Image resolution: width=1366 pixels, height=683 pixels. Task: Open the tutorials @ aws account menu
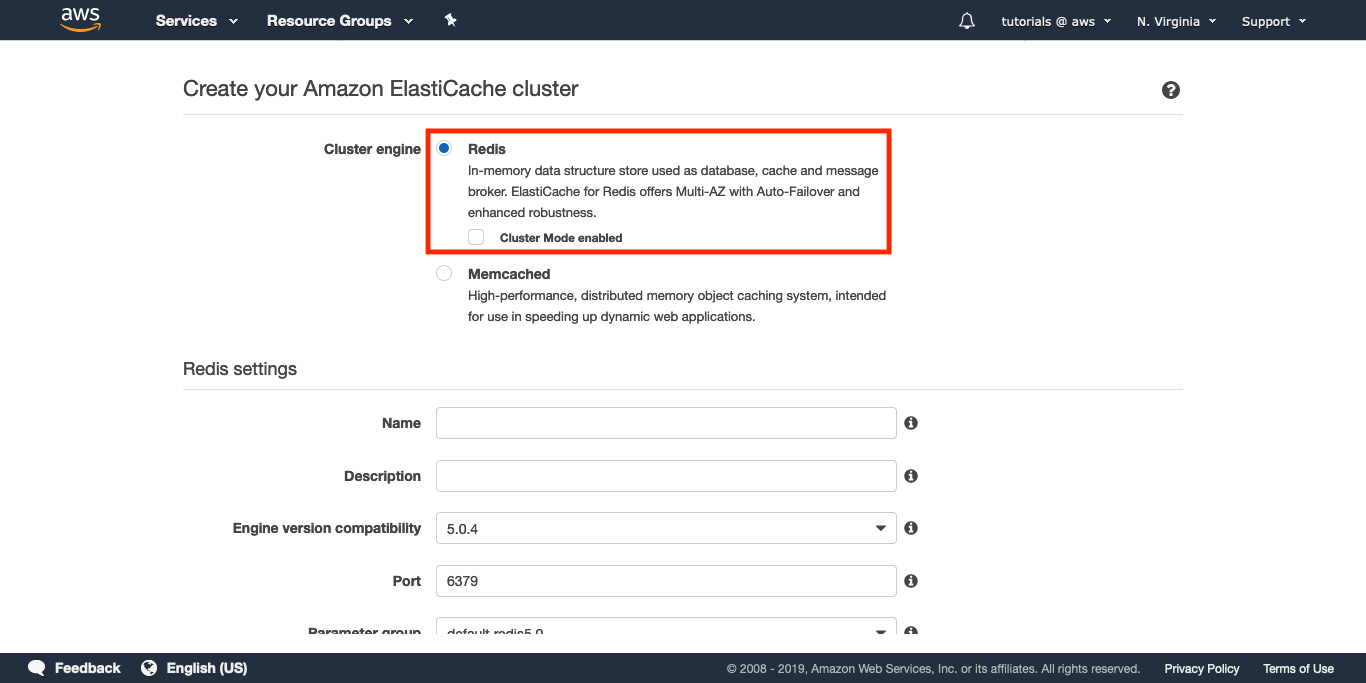1056,21
